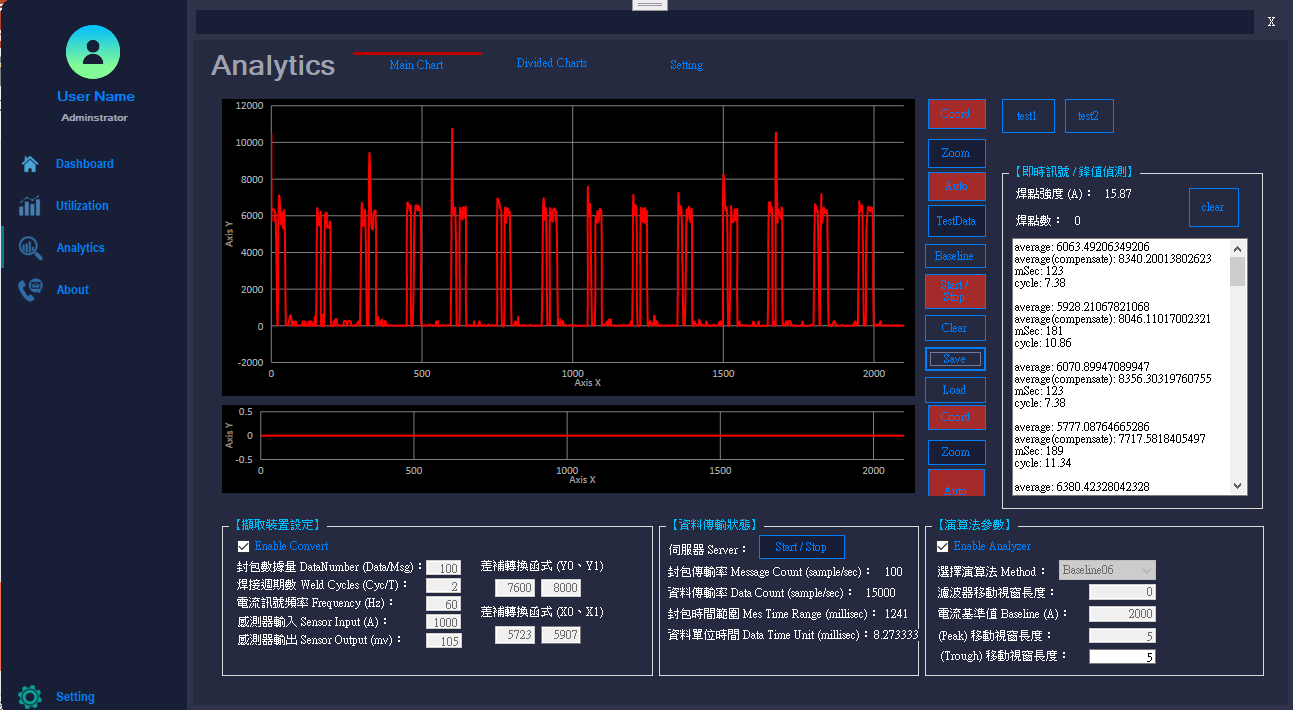Viewport: 1293px width, 710px height.
Task: Click the lower flat-line chart
Action: (568, 449)
